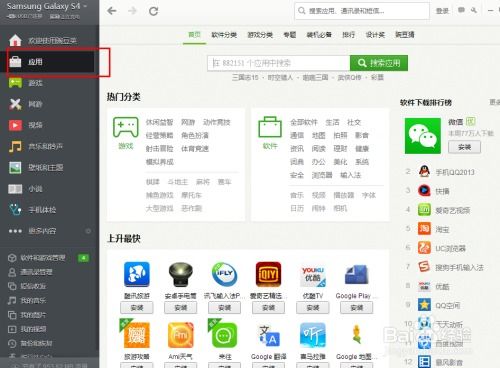Click the refresh arrow icon in toolbar
The height and width of the screenshot is (368, 500).
(153, 11)
